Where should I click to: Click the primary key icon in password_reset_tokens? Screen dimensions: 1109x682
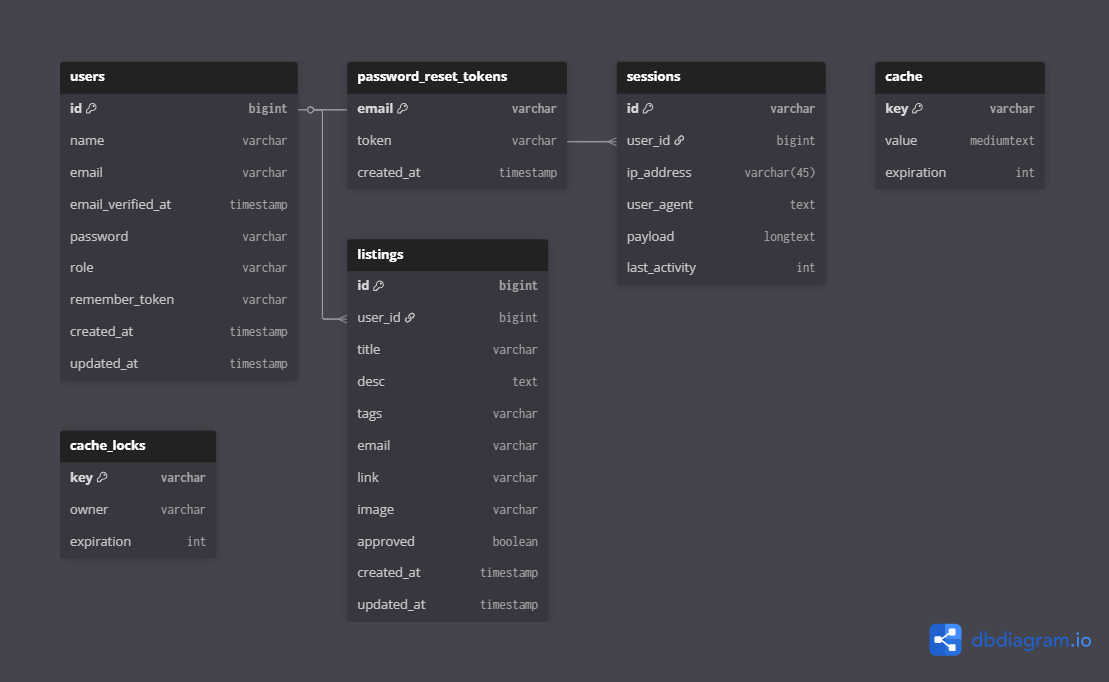pos(402,109)
